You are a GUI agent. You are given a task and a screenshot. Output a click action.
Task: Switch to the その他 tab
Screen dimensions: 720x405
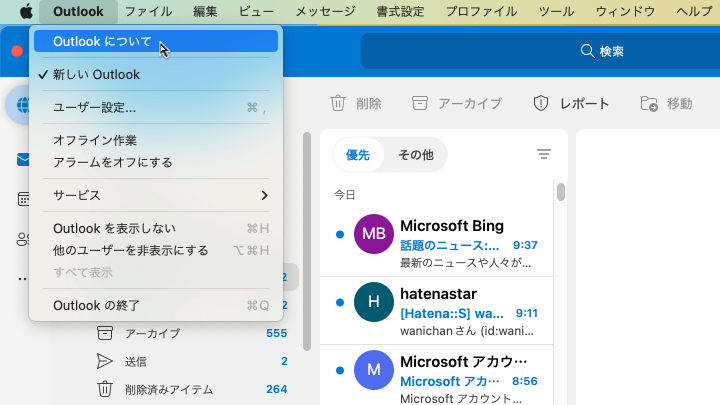click(x=416, y=155)
